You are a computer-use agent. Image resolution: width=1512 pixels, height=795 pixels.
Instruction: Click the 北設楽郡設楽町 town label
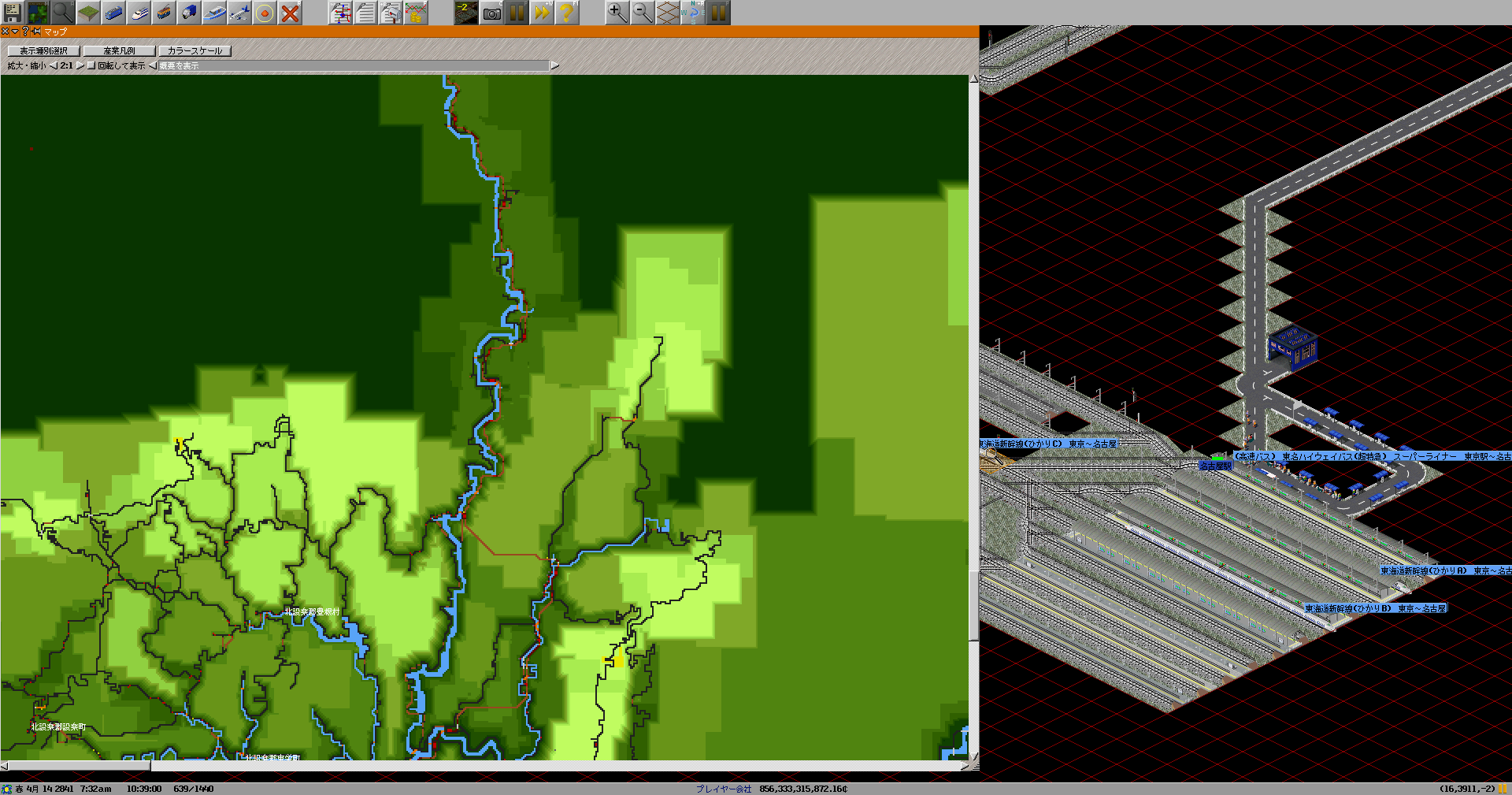[58, 726]
